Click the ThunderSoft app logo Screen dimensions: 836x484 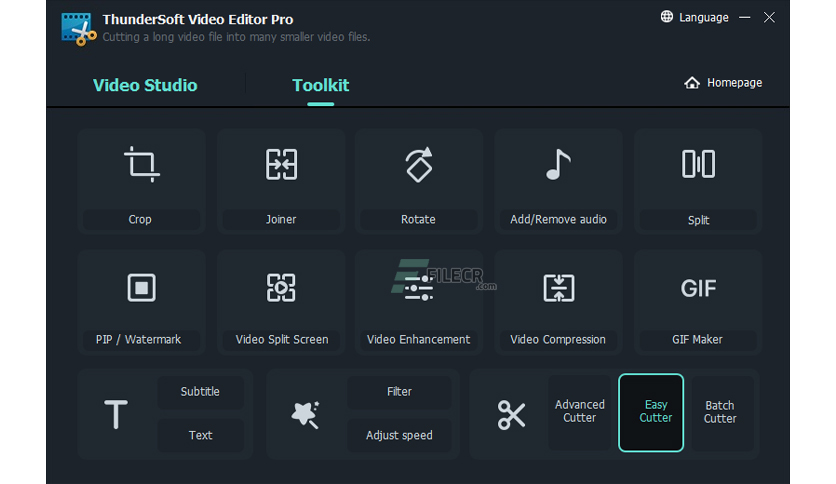pyautogui.click(x=79, y=29)
